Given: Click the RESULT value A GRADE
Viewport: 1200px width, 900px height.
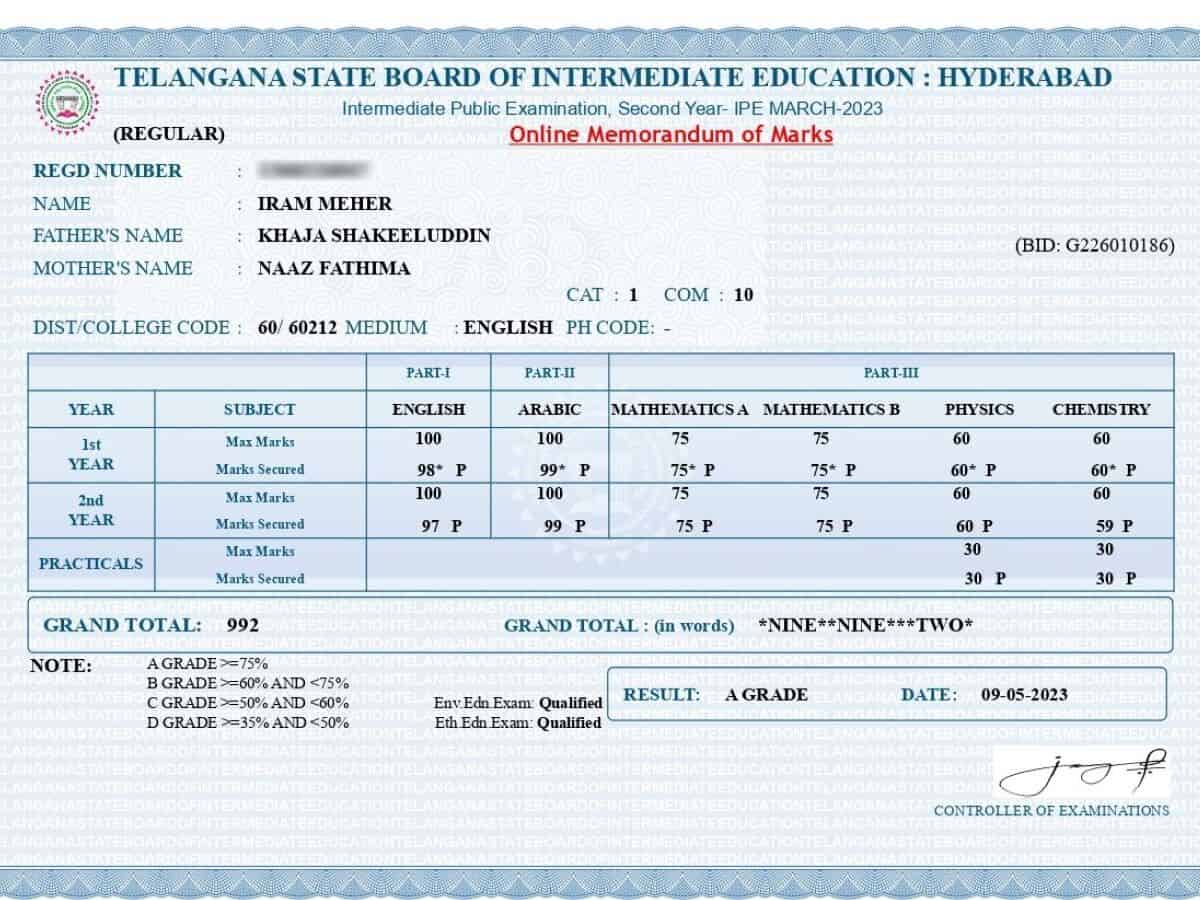Looking at the screenshot, I should pyautogui.click(x=766, y=694).
